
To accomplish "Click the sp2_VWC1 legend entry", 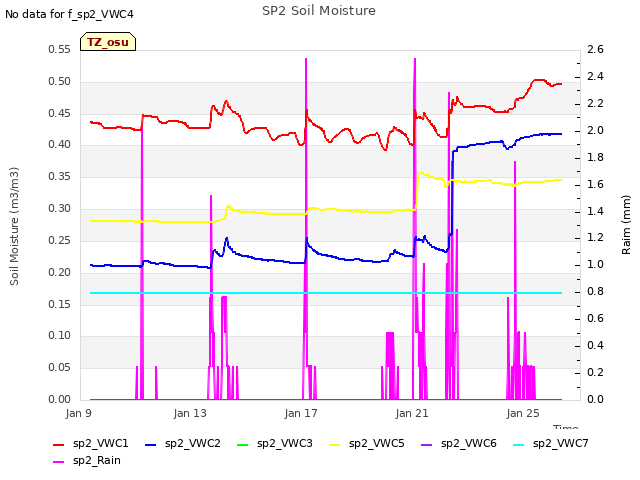I will [91, 443].
